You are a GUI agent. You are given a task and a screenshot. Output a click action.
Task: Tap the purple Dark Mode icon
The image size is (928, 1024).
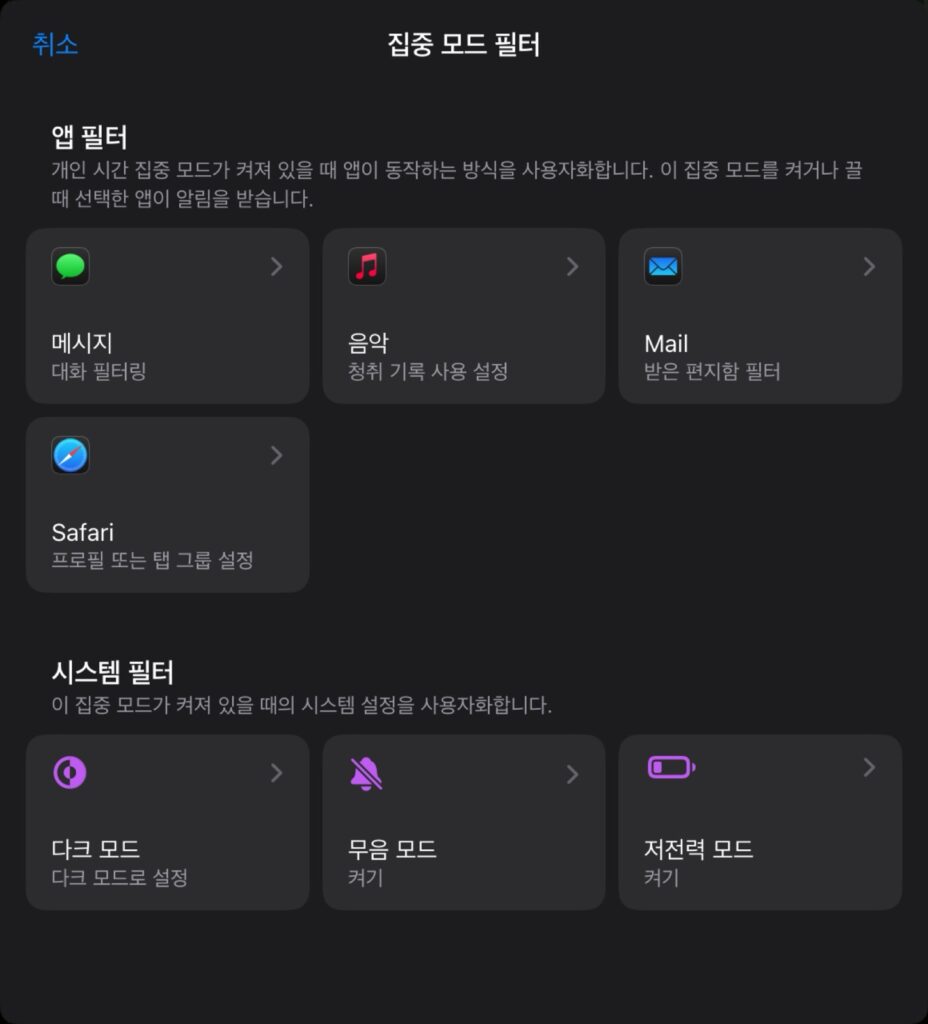point(70,773)
